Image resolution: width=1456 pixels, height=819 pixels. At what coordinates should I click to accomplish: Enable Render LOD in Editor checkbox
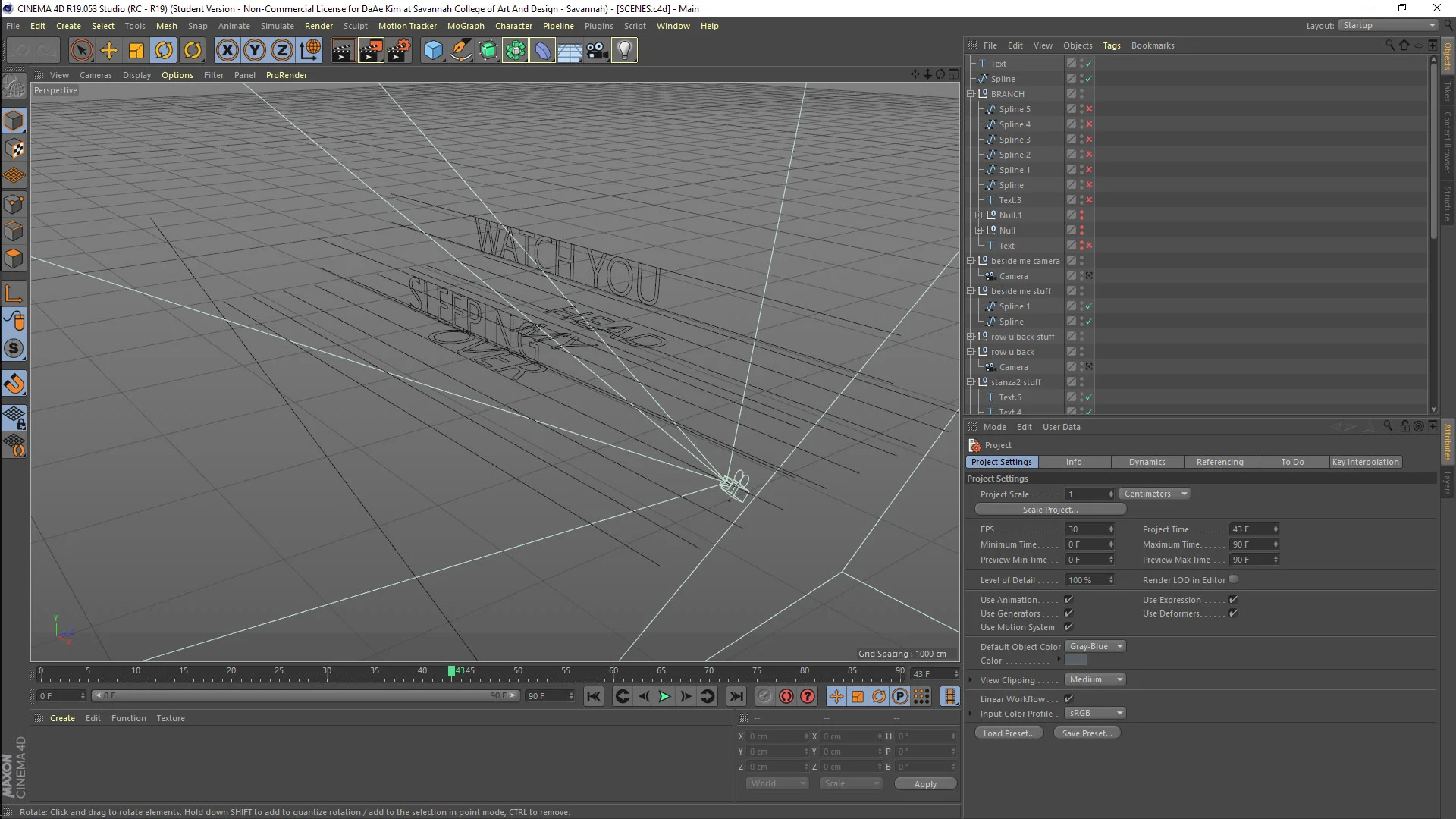click(1234, 580)
